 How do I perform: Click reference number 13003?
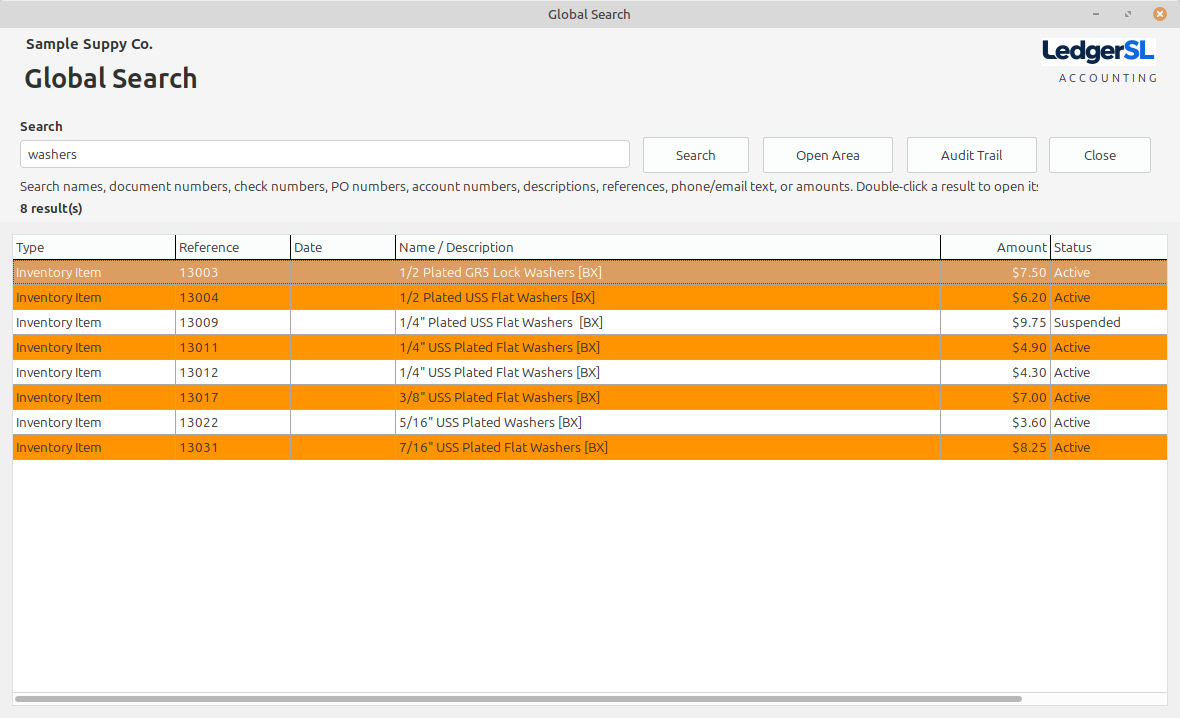199,272
